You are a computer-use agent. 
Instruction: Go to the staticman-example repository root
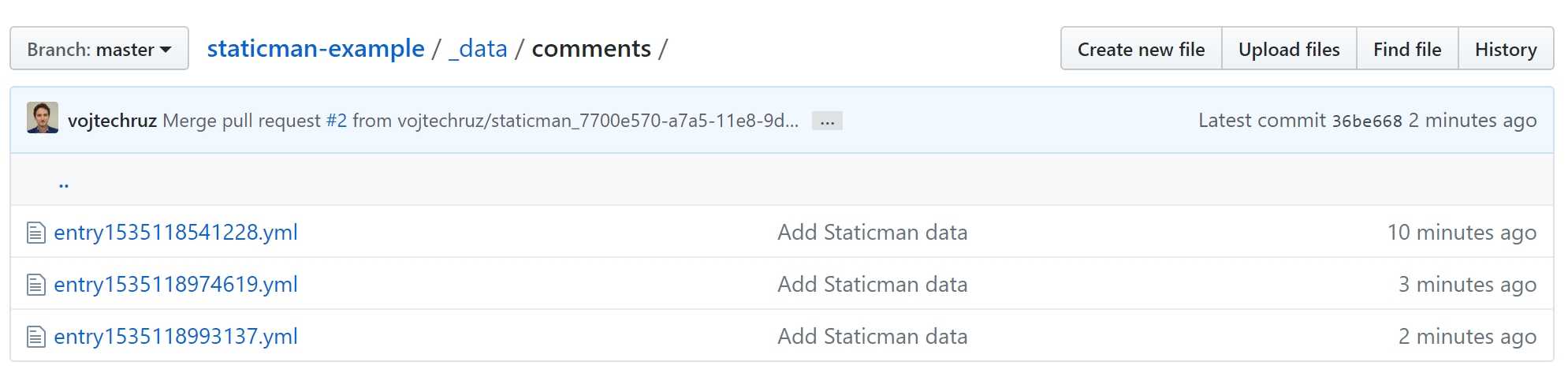pos(315,49)
